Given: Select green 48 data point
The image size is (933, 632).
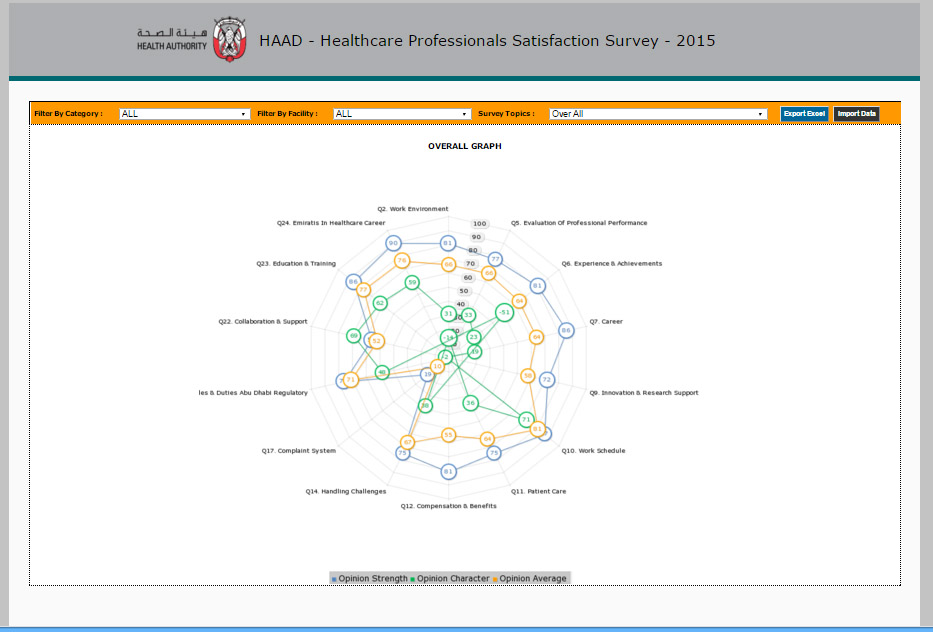Looking at the screenshot, I should (382, 373).
